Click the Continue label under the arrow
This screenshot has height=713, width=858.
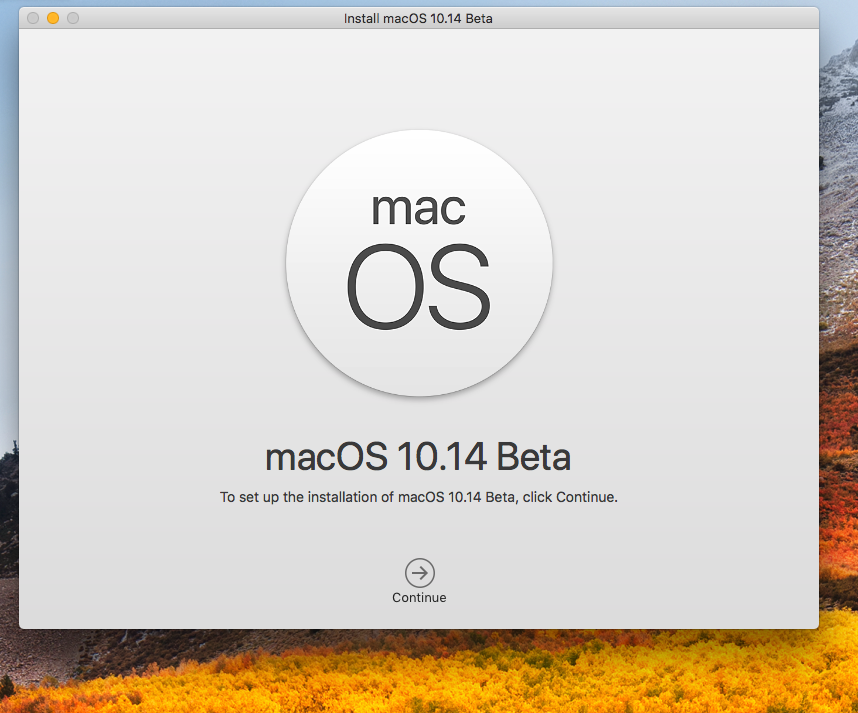point(419,598)
